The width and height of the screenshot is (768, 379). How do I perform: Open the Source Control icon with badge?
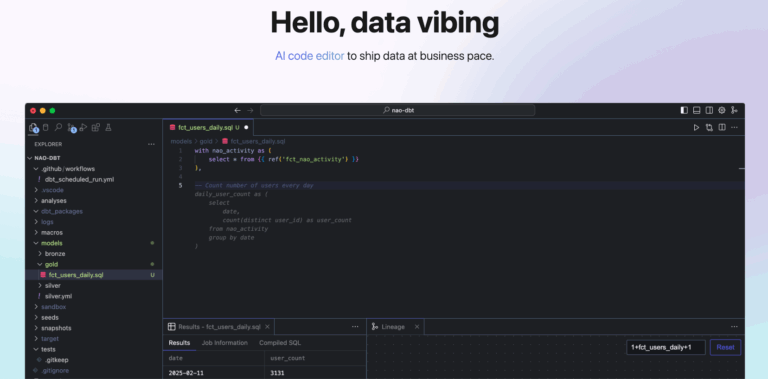pyautogui.click(x=72, y=128)
